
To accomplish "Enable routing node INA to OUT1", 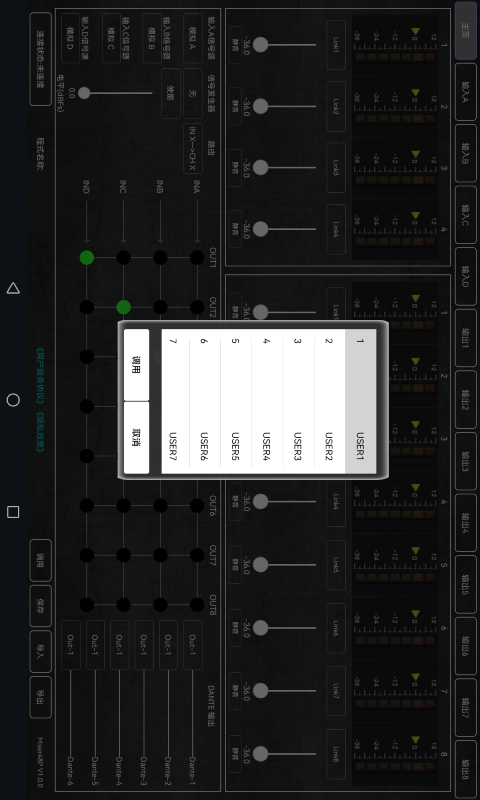I will 197,258.
